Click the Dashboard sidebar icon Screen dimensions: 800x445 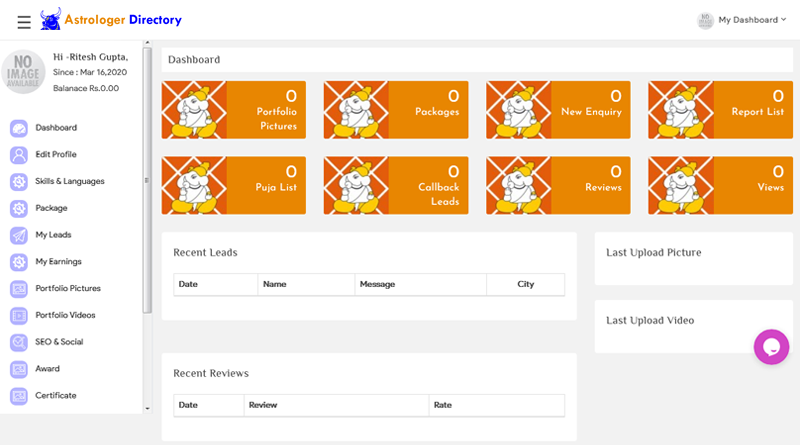click(18, 128)
